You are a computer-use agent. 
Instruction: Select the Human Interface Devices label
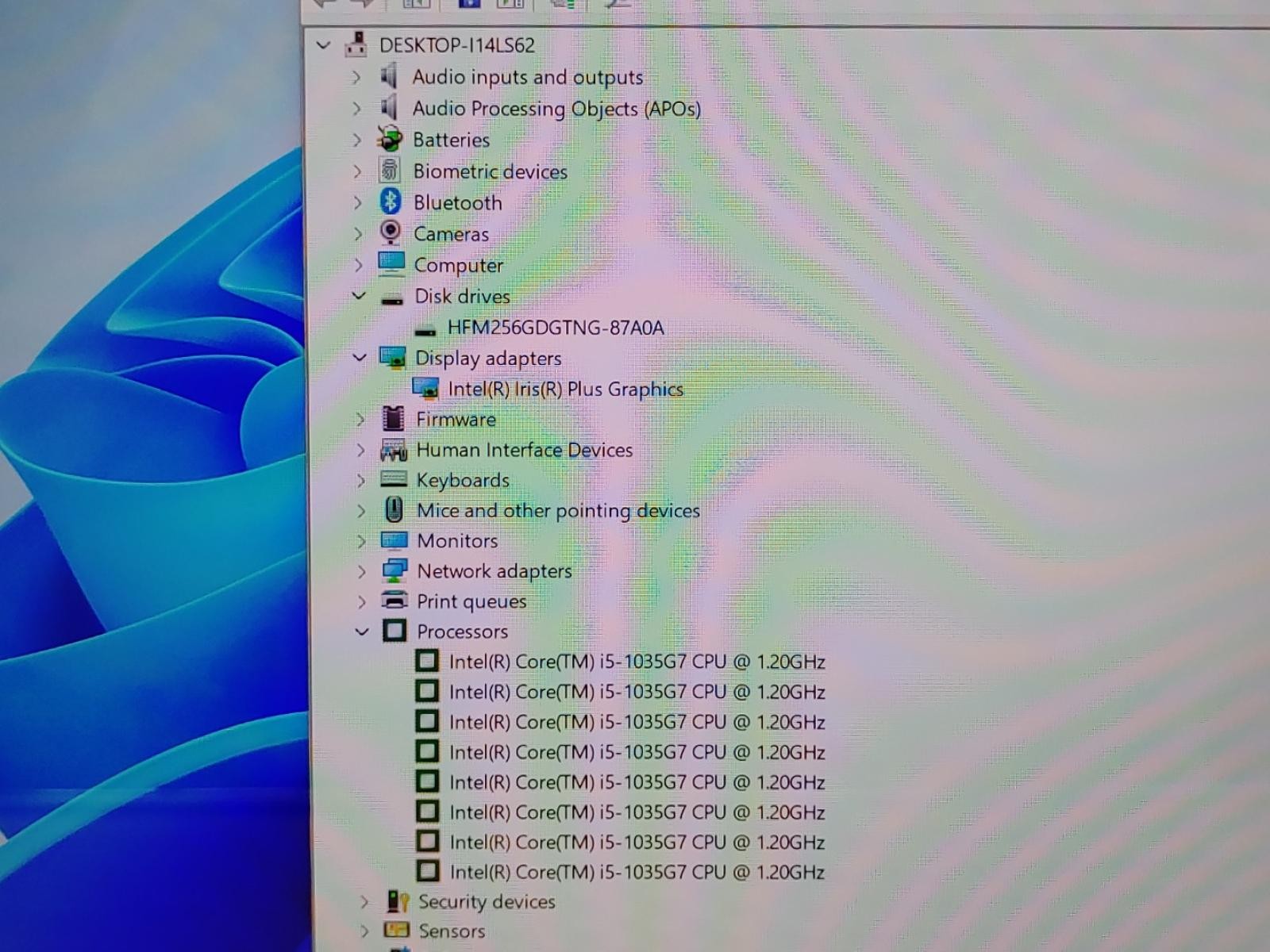[525, 450]
